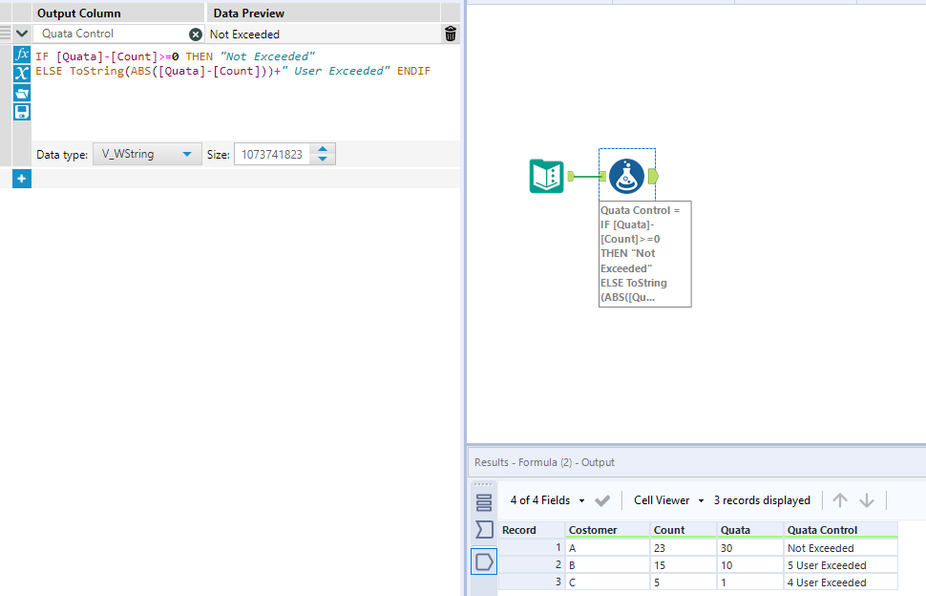Screen dimensions: 926x596
Task: Select Quata cell with value 10
Action: pyautogui.click(x=750, y=565)
